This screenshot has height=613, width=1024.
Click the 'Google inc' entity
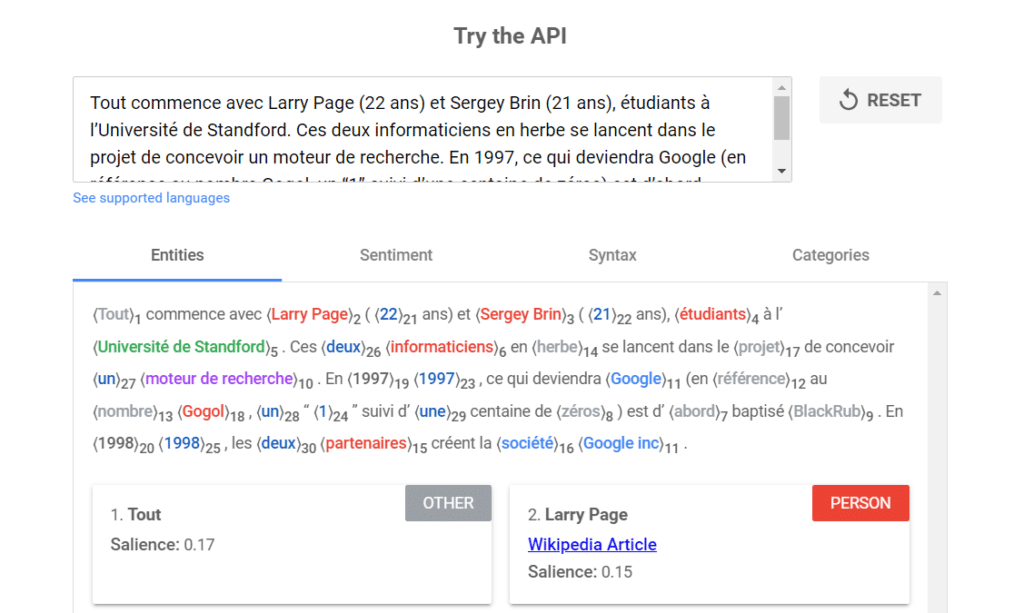(x=621, y=443)
